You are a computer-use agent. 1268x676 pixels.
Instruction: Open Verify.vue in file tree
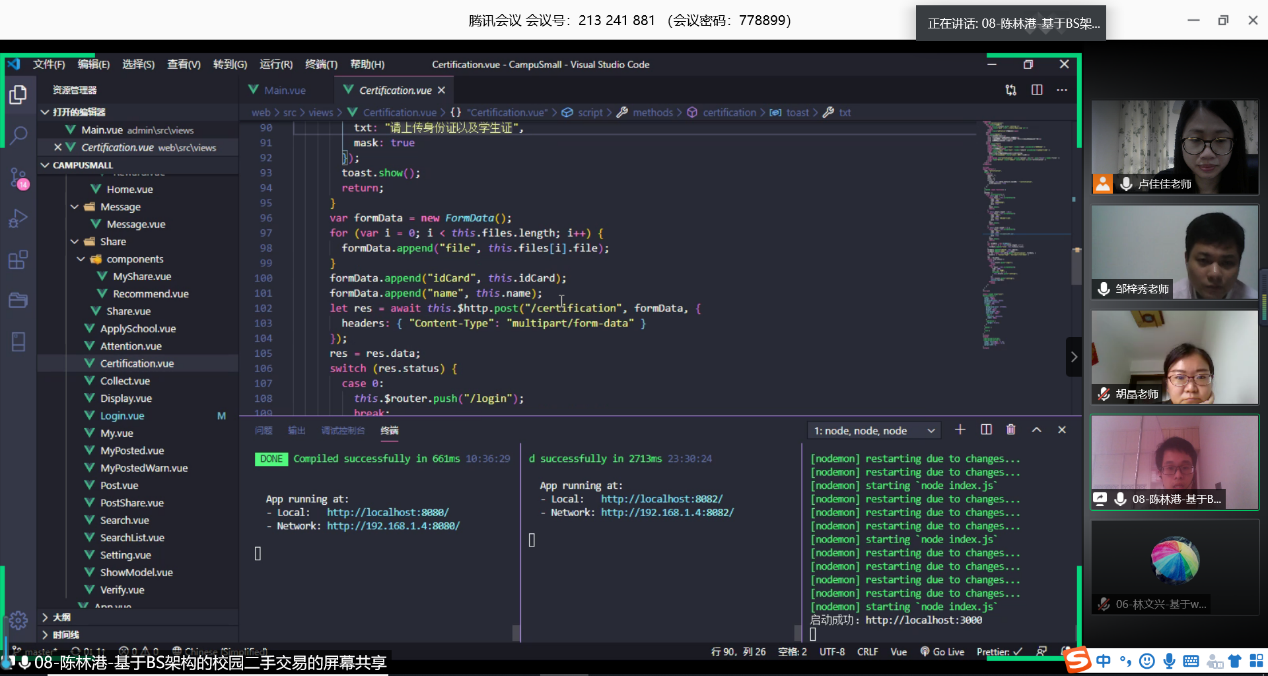pyautogui.click(x=122, y=590)
